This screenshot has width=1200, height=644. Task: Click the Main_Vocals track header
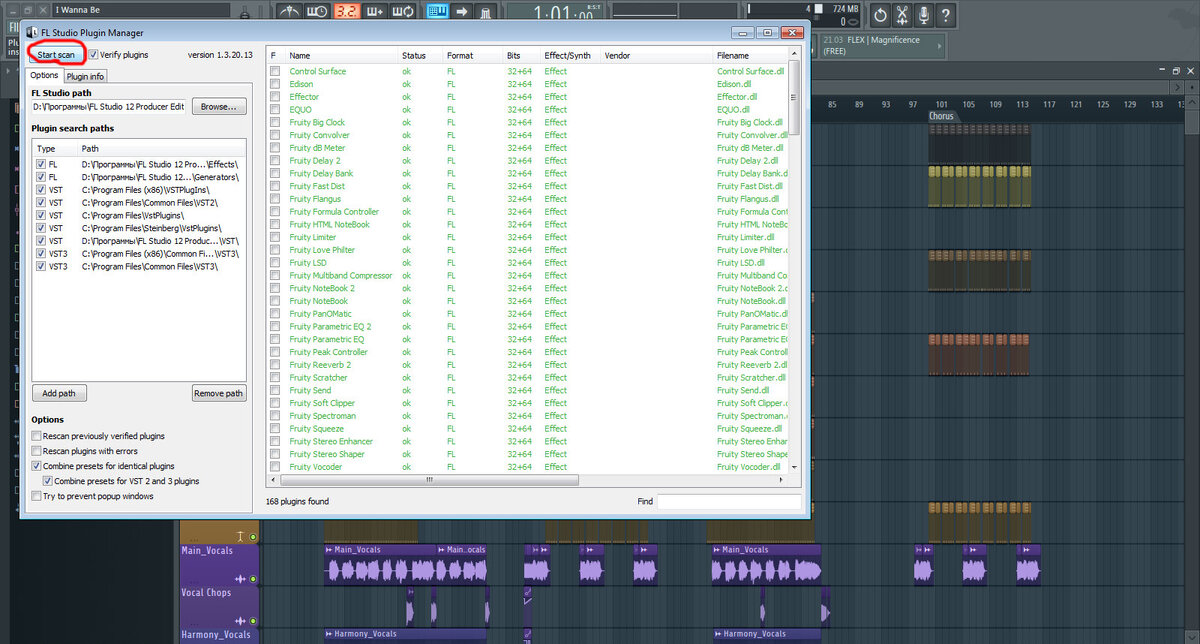coord(218,565)
